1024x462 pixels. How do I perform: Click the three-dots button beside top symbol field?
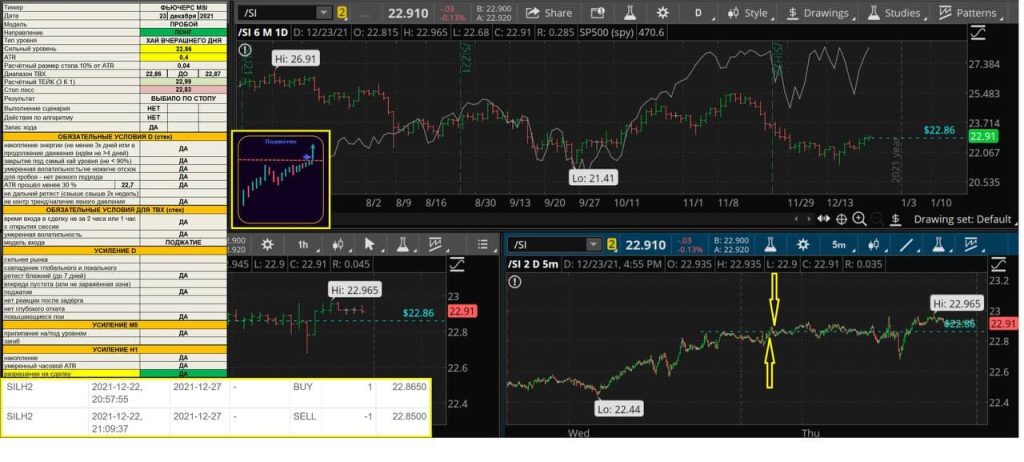coord(365,12)
